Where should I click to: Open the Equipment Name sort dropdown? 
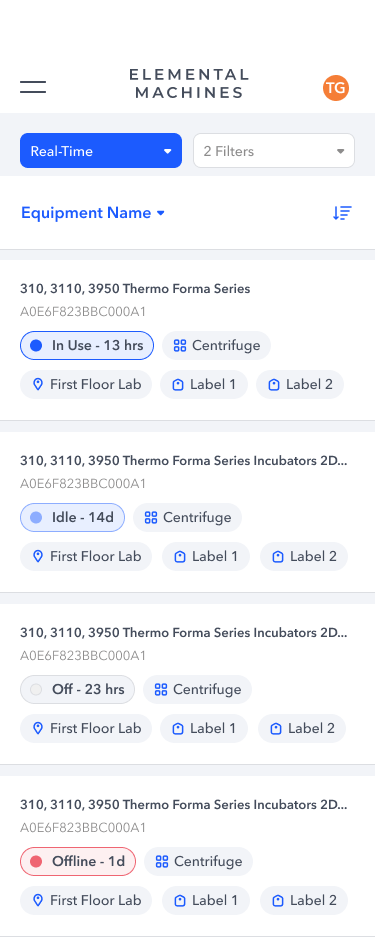[x=93, y=213]
